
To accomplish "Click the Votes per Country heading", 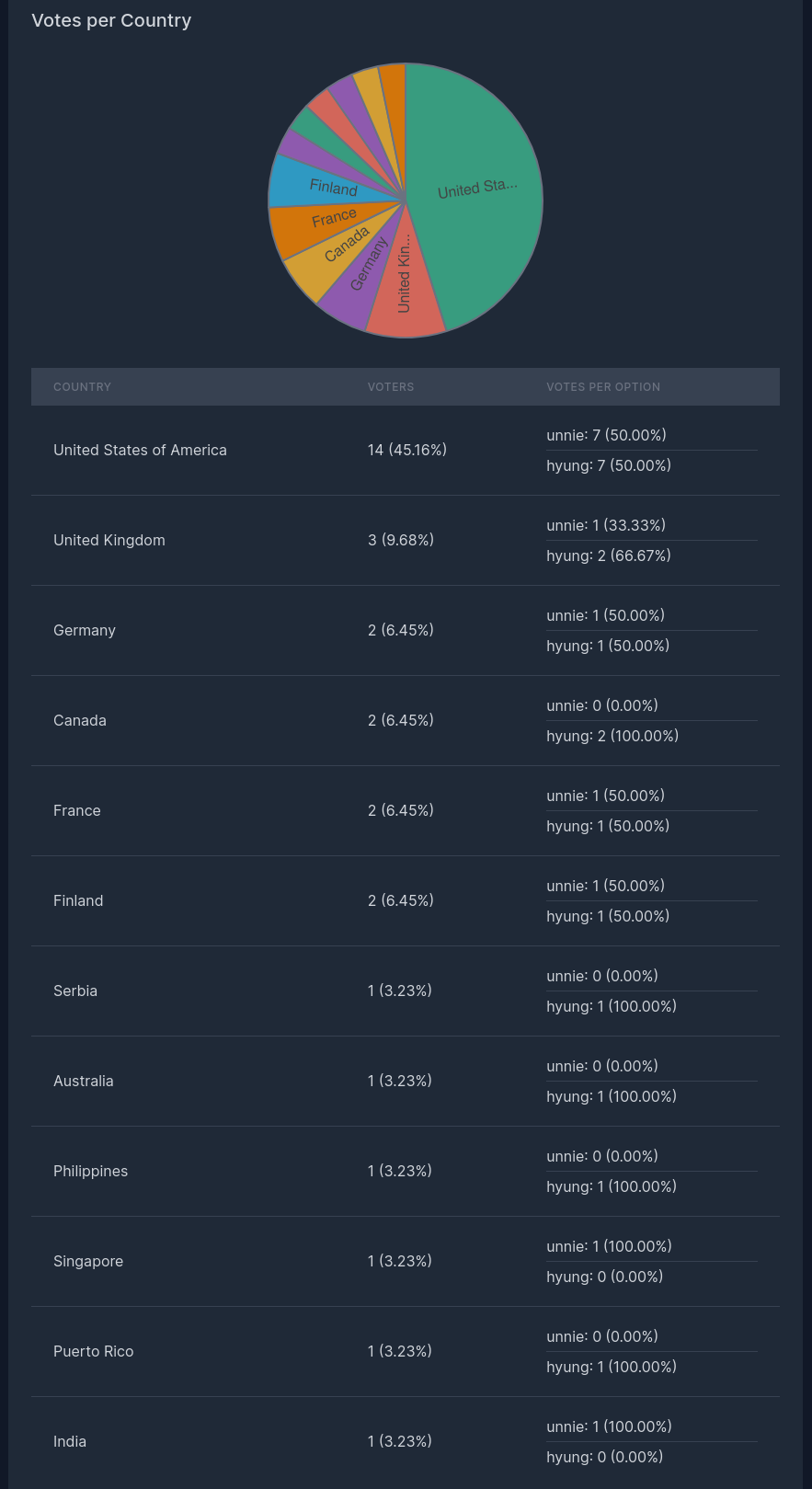I will tap(111, 20).
